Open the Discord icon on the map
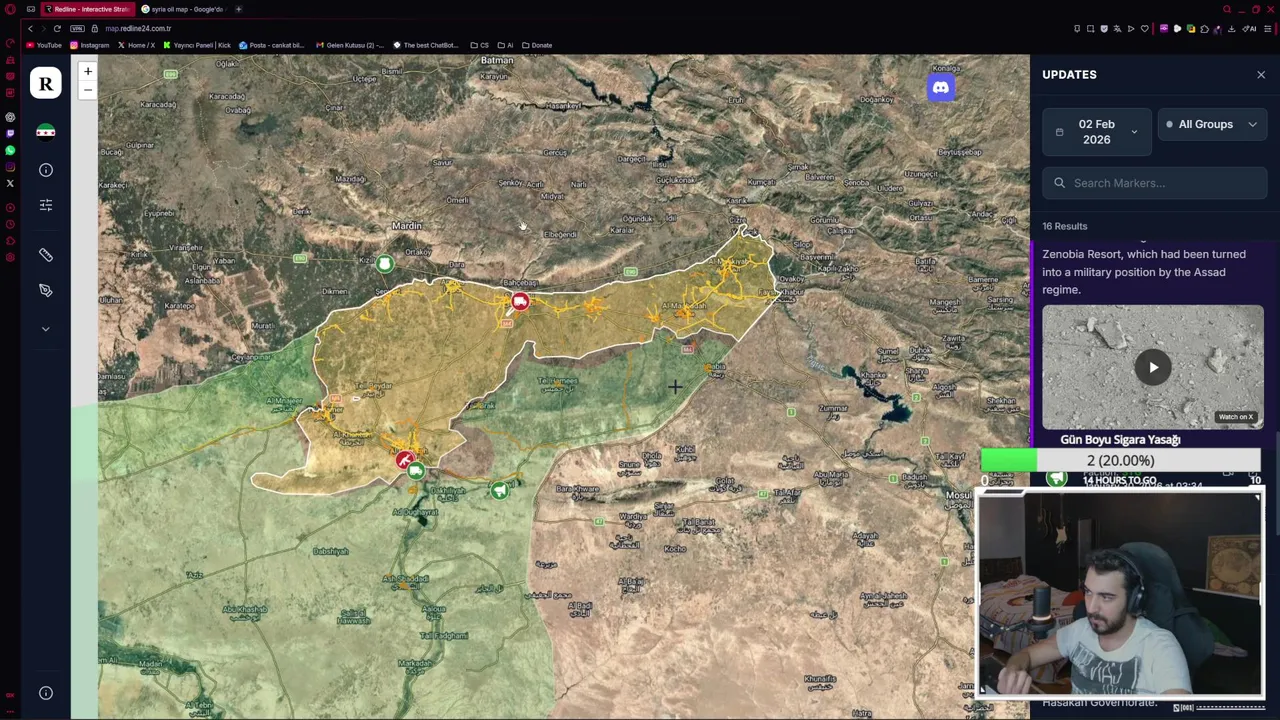Image resolution: width=1280 pixels, height=720 pixels. click(941, 88)
